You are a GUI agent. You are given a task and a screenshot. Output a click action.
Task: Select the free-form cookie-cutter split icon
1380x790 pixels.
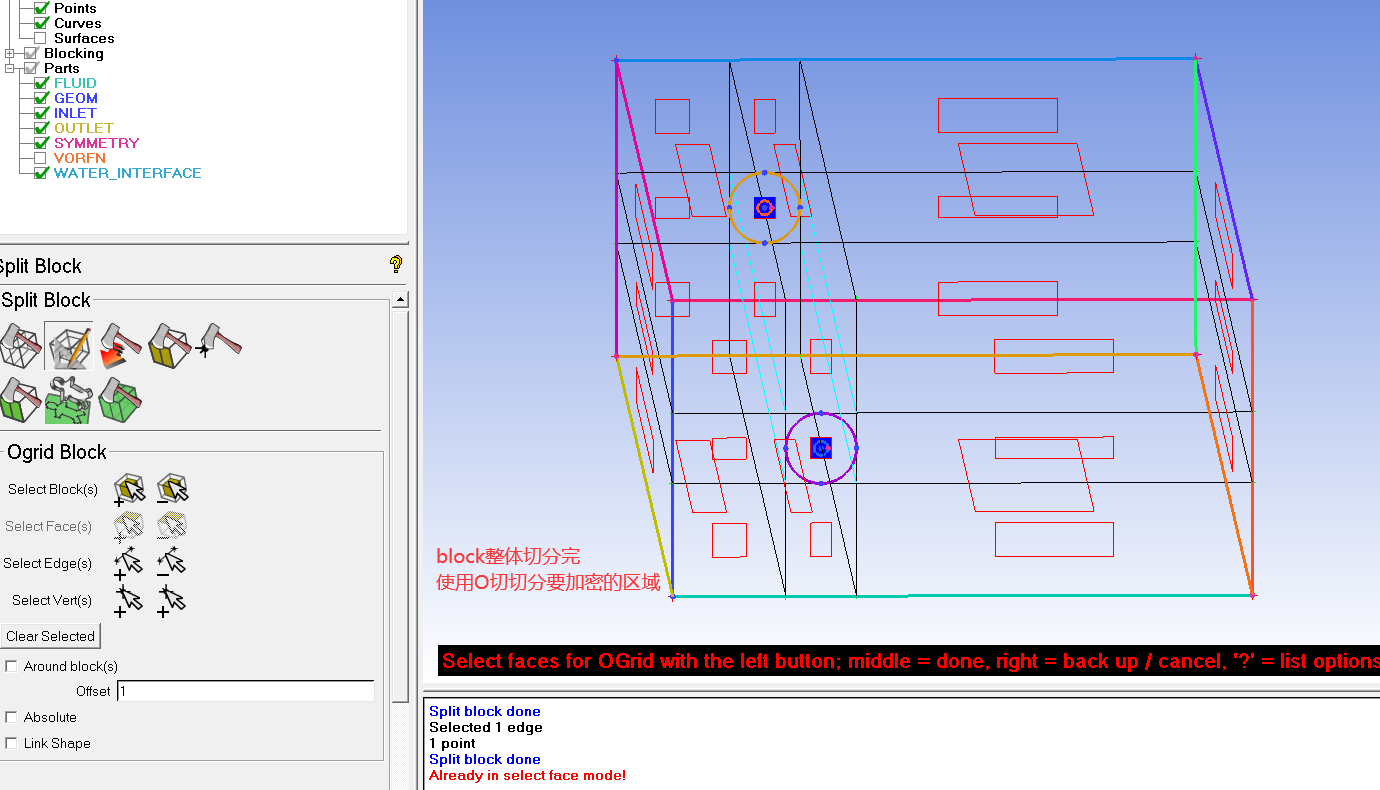click(x=69, y=400)
